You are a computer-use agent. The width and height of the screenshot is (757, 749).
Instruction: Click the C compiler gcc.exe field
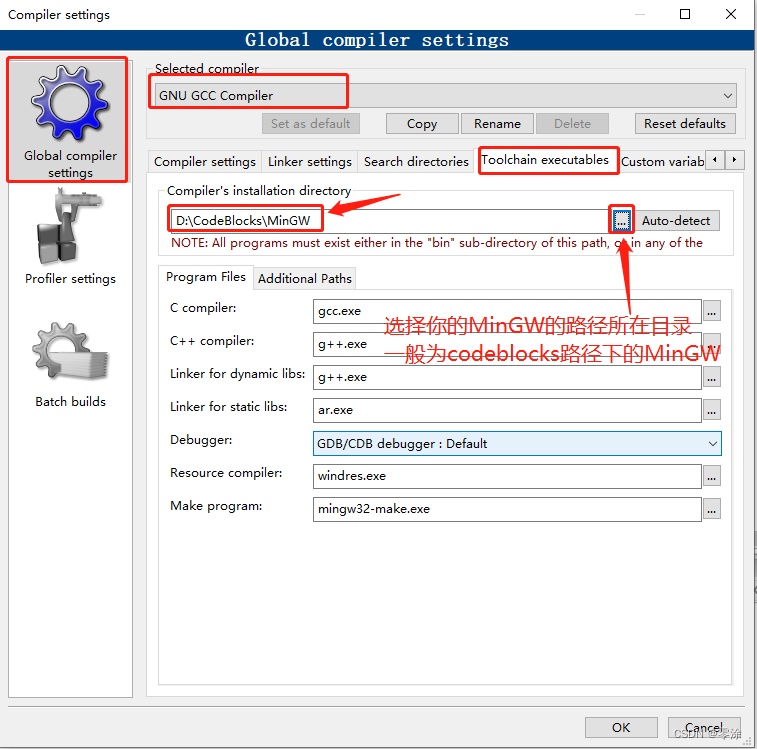(x=507, y=311)
